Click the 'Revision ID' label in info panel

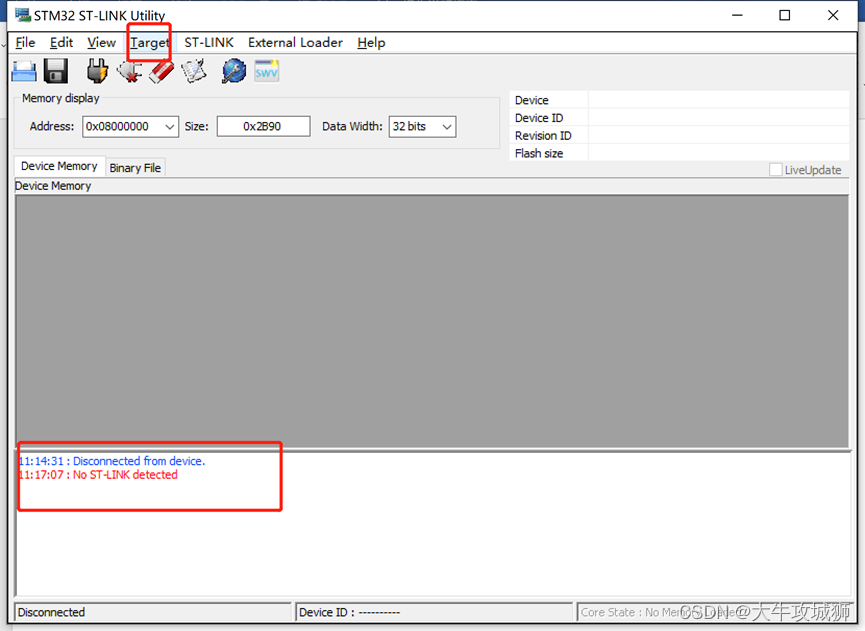click(x=543, y=136)
